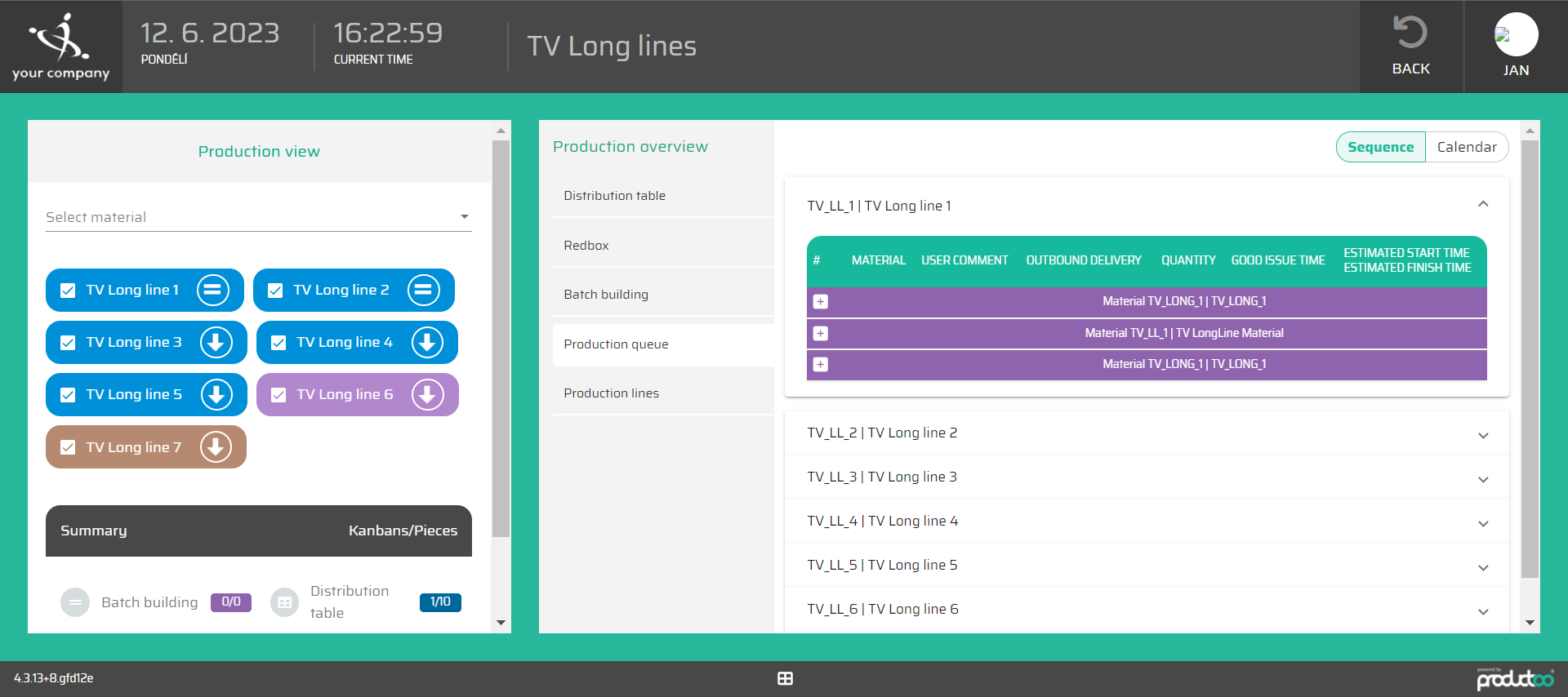Click the Back arrow icon

coord(1410,33)
